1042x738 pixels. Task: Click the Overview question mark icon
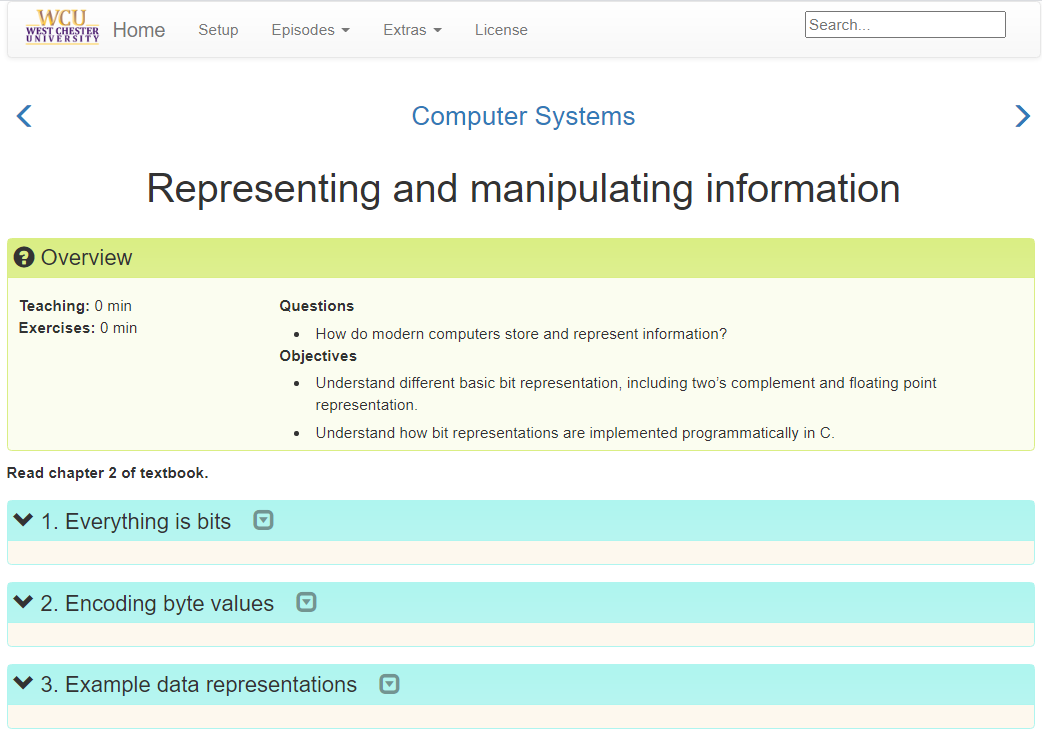pos(24,257)
